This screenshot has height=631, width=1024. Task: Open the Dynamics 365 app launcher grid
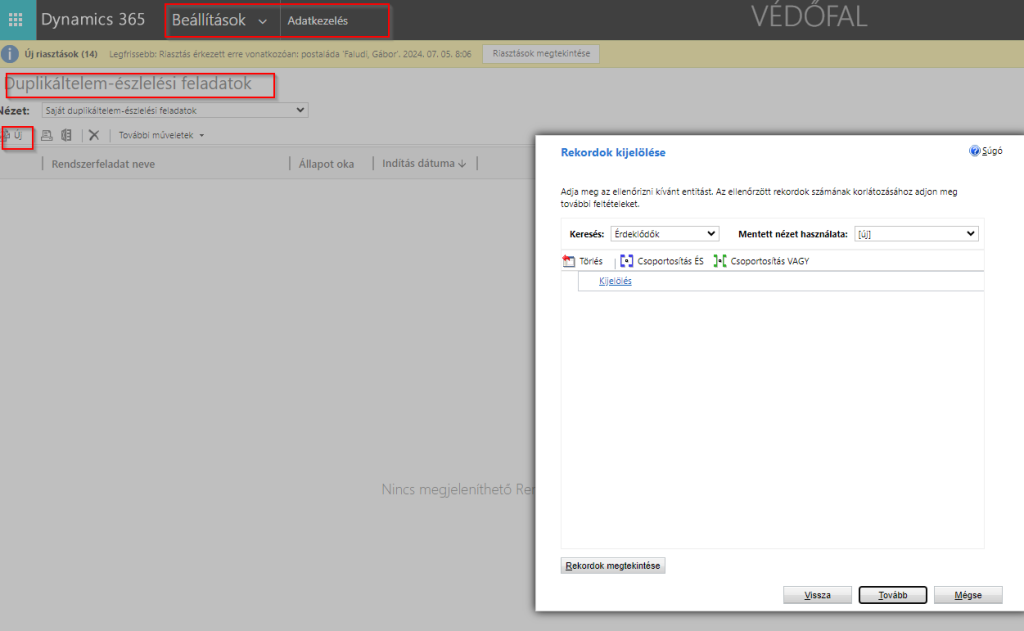click(16, 20)
